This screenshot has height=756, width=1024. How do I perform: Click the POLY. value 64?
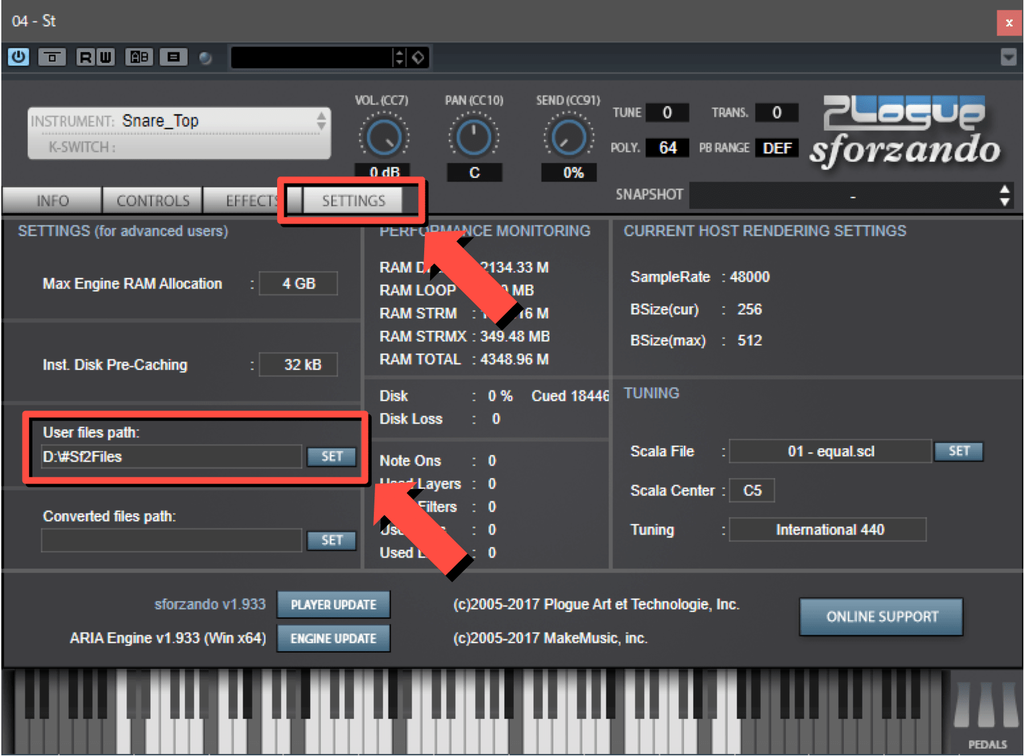click(667, 148)
